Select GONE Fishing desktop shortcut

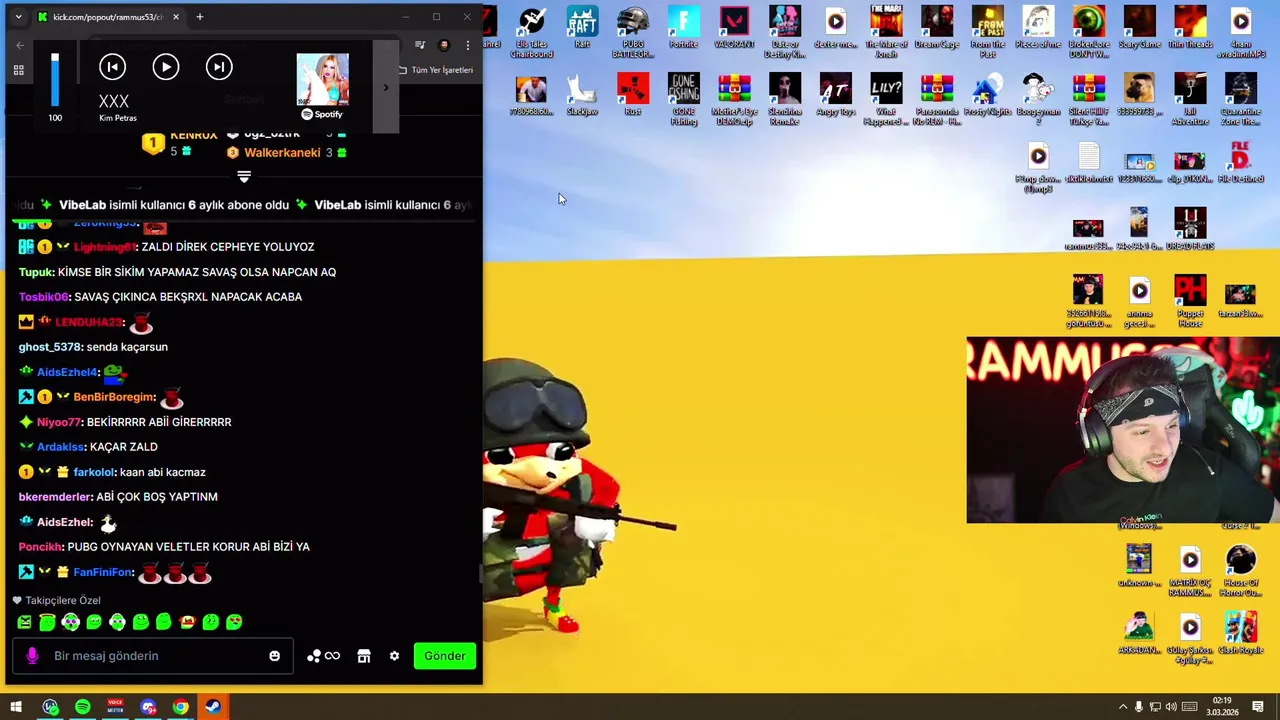(684, 99)
